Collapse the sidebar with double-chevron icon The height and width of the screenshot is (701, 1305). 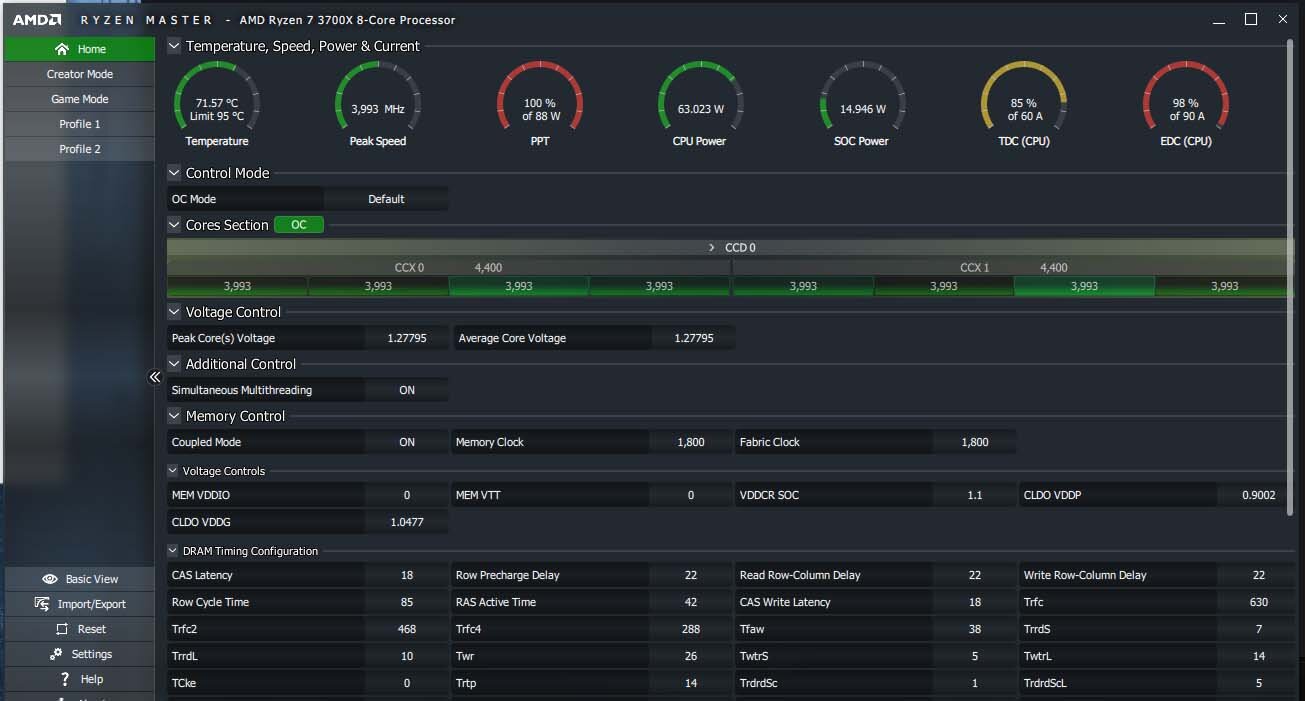pos(155,377)
